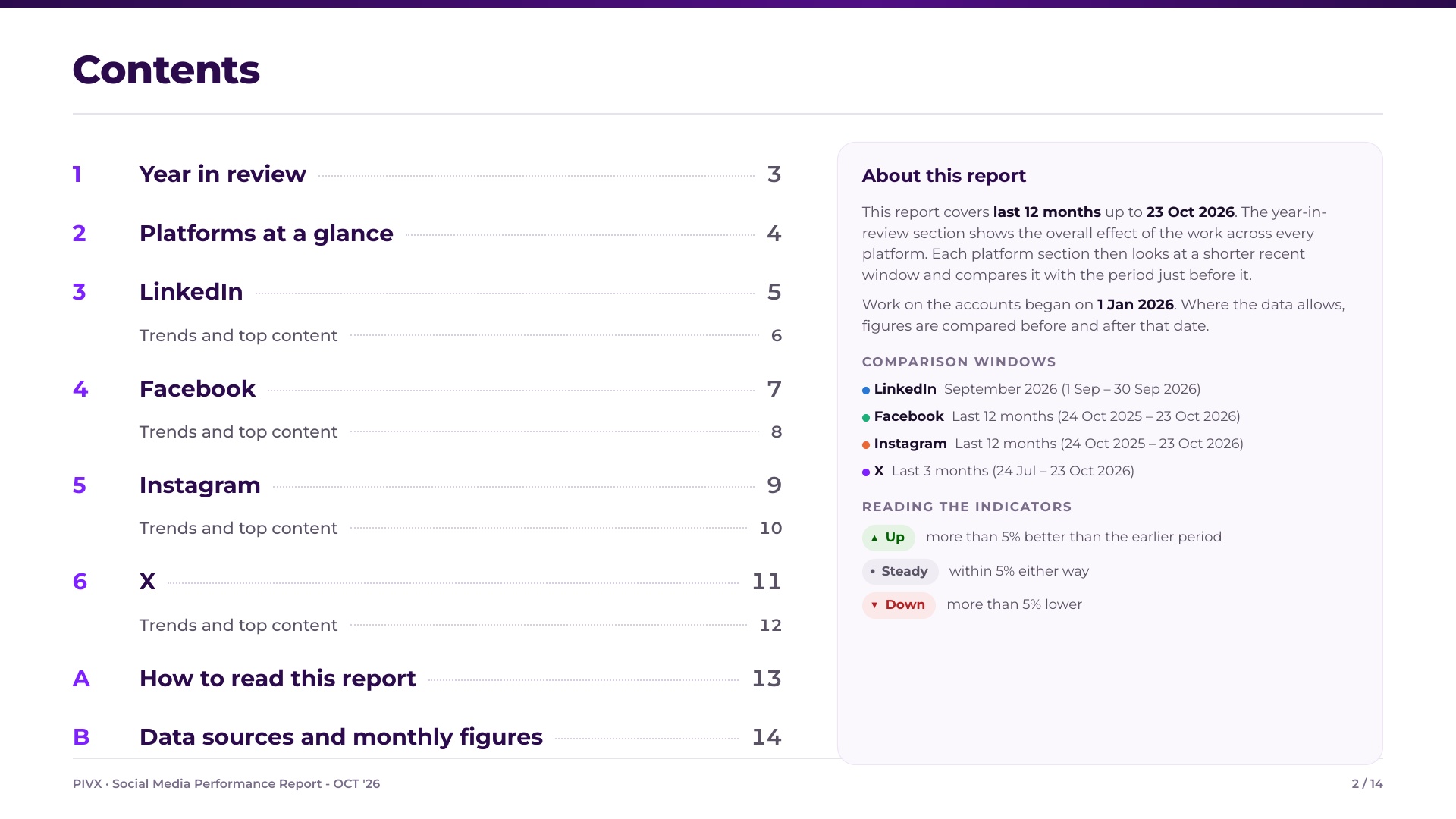The height and width of the screenshot is (819, 1456).
Task: Click the orange Instagram legend dot
Action: click(x=866, y=445)
